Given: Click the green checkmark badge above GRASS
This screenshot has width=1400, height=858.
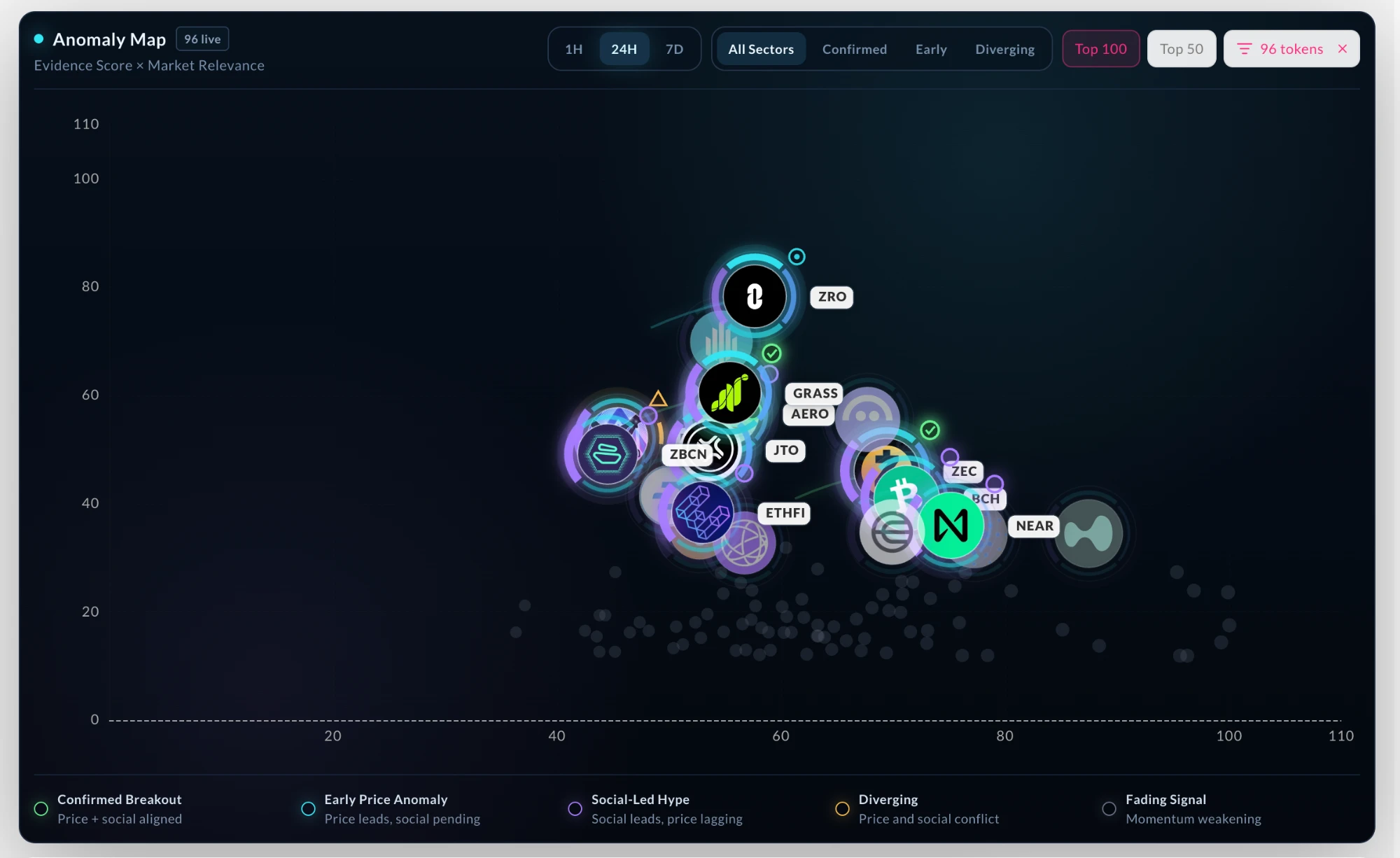Looking at the screenshot, I should coord(771,353).
